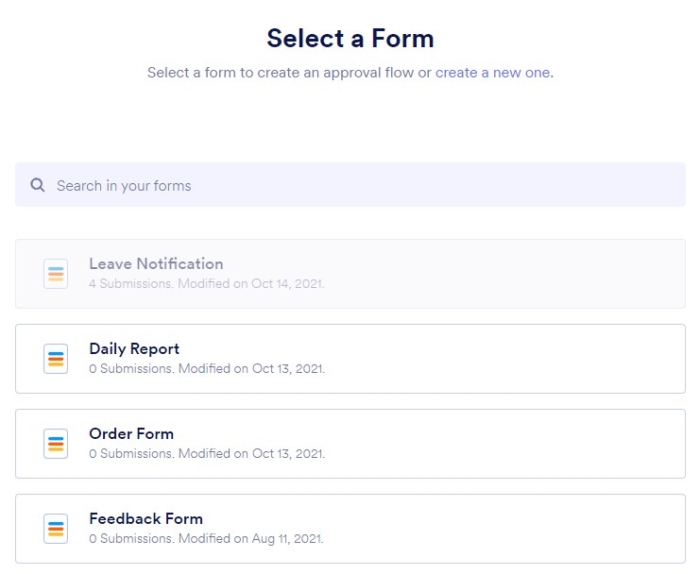This screenshot has height=574, width=700.
Task: Click the Order Form list icon
Action: (x=56, y=444)
